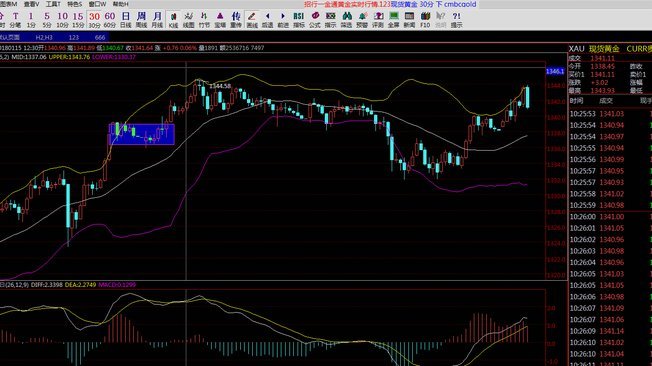
Task: Click the blue rectangle drawn on chart
Action: coord(142,134)
